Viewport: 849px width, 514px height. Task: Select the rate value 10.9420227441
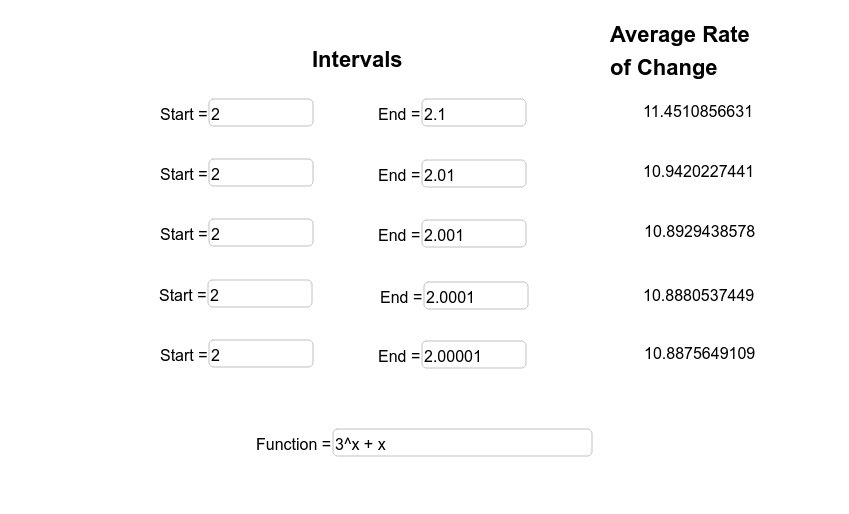tap(698, 171)
